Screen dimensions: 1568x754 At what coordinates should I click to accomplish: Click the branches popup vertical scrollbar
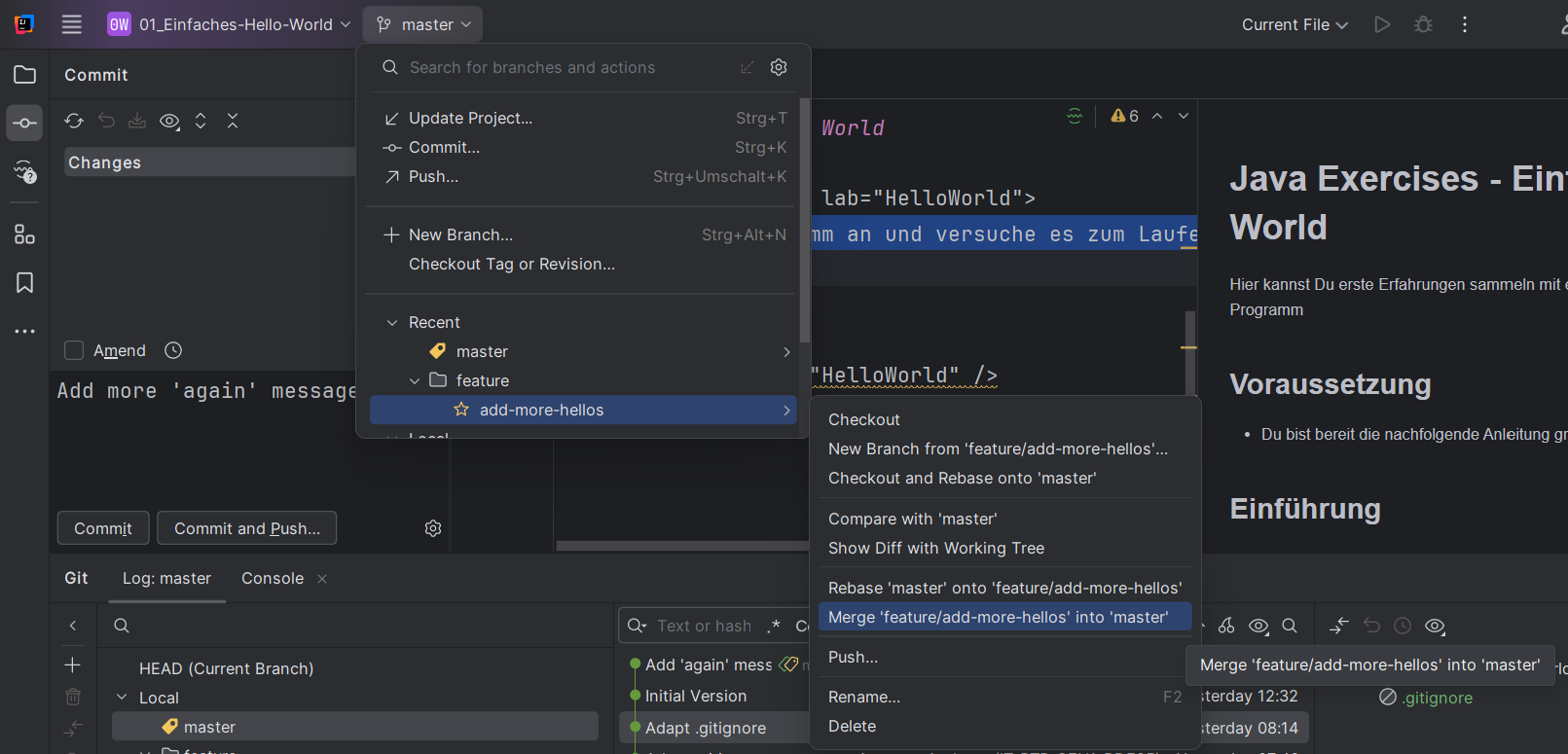tap(805, 220)
